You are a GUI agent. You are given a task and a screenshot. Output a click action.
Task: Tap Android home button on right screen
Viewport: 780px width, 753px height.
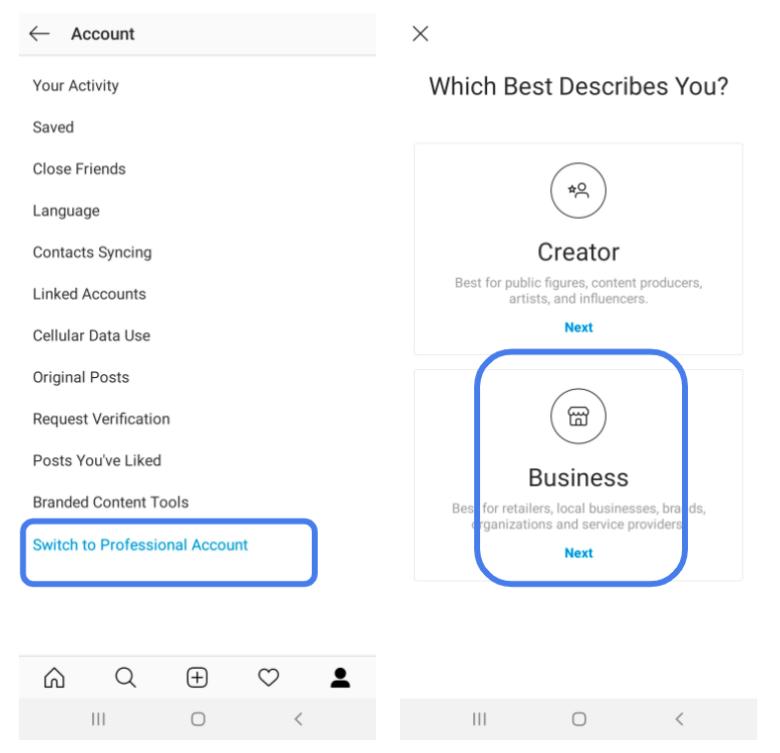coord(579,719)
